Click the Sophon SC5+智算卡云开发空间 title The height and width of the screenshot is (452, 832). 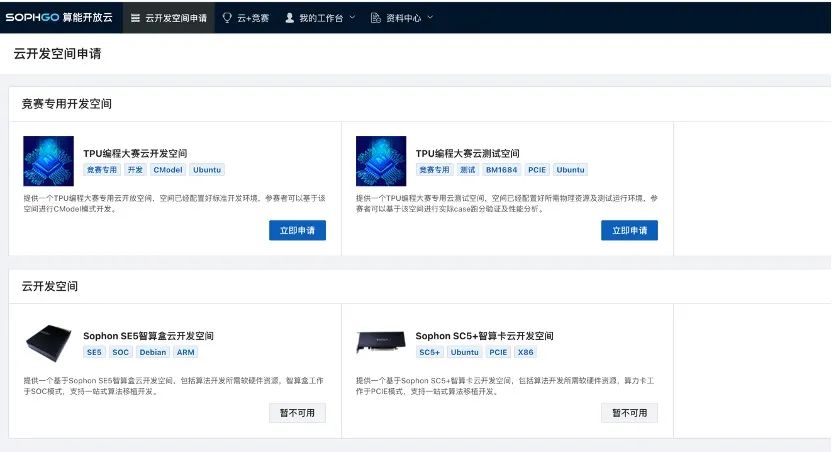pos(484,336)
